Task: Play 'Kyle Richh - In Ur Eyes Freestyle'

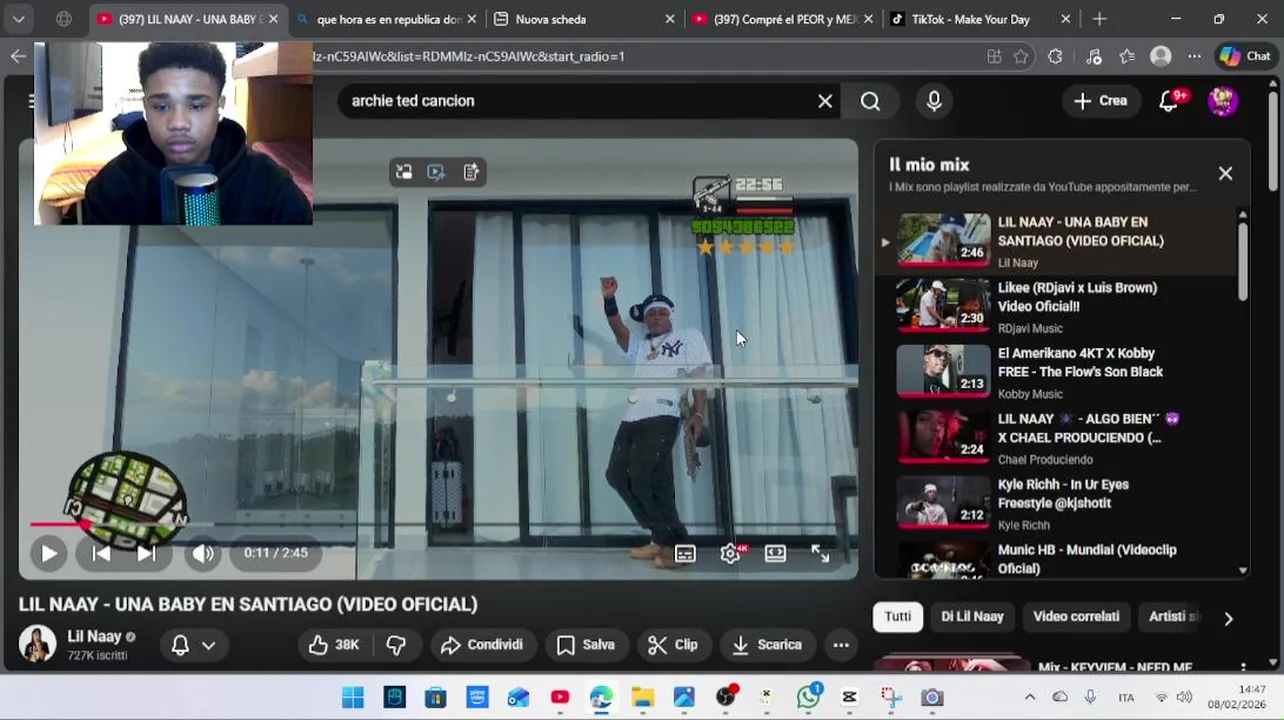Action: tap(1057, 503)
